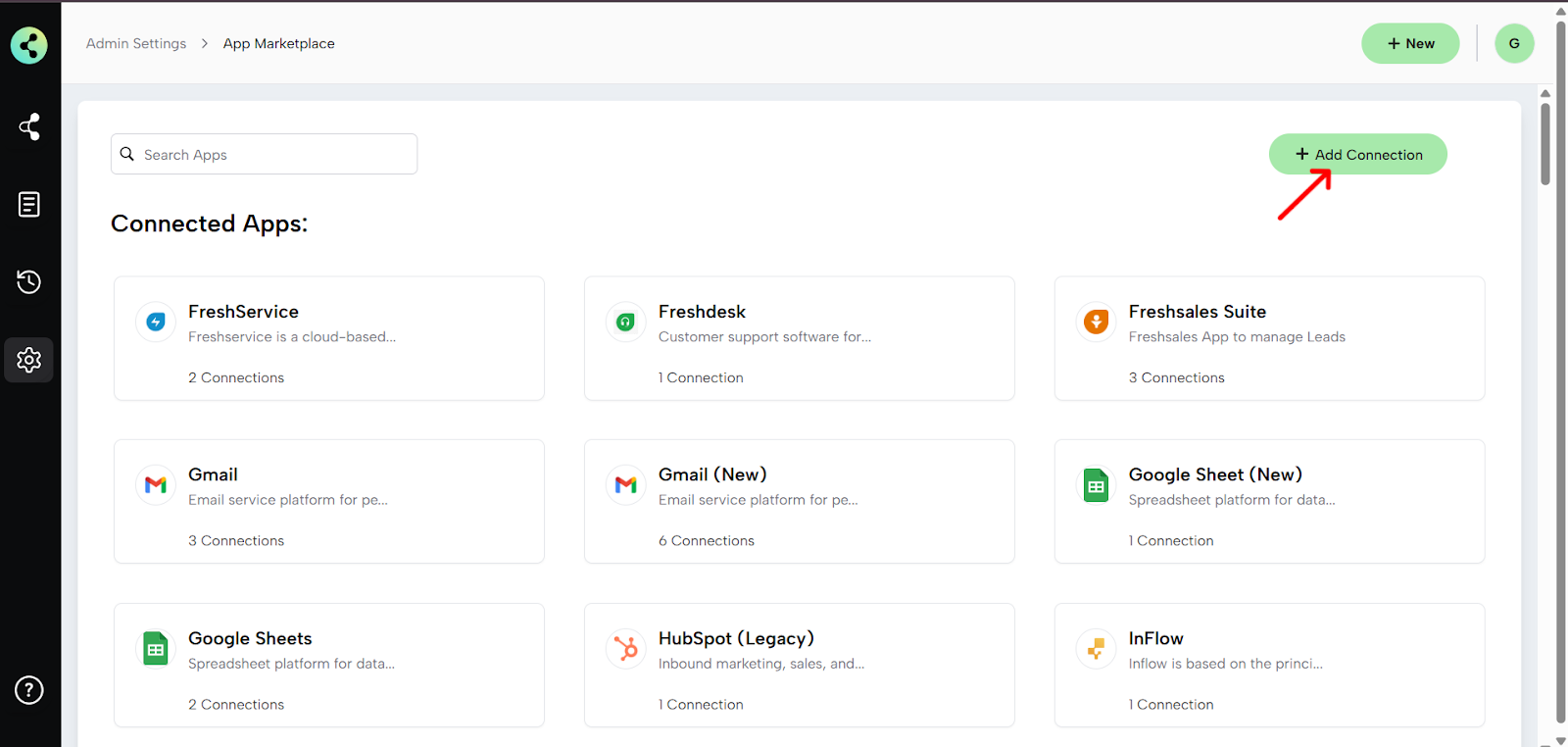Open the Gmail (New) card title
The image size is (1568, 747).
coord(712,474)
